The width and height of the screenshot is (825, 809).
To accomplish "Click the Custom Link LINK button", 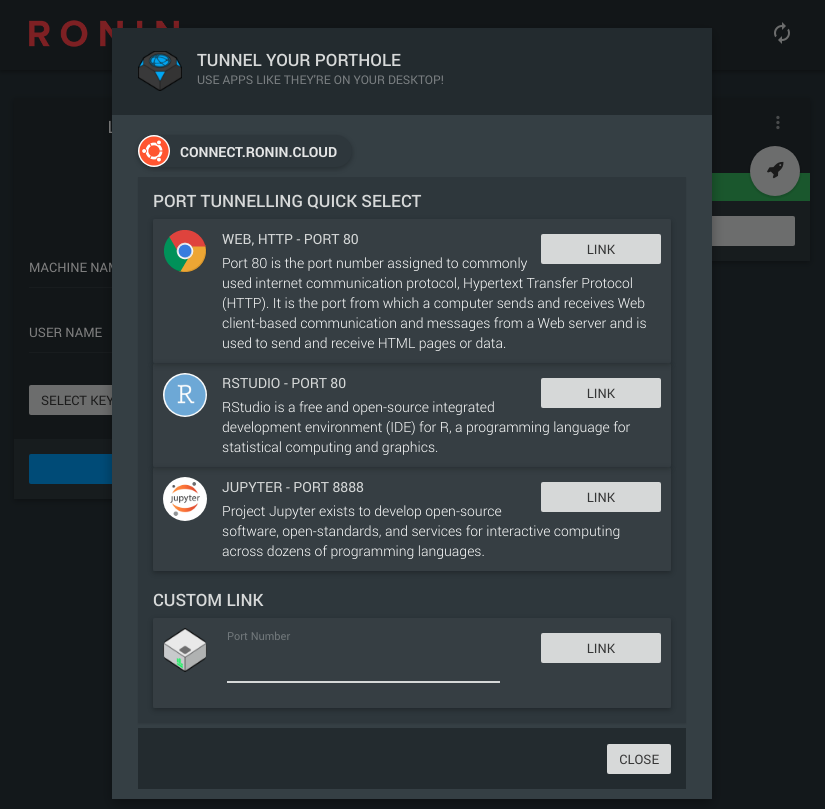I will [x=601, y=649].
